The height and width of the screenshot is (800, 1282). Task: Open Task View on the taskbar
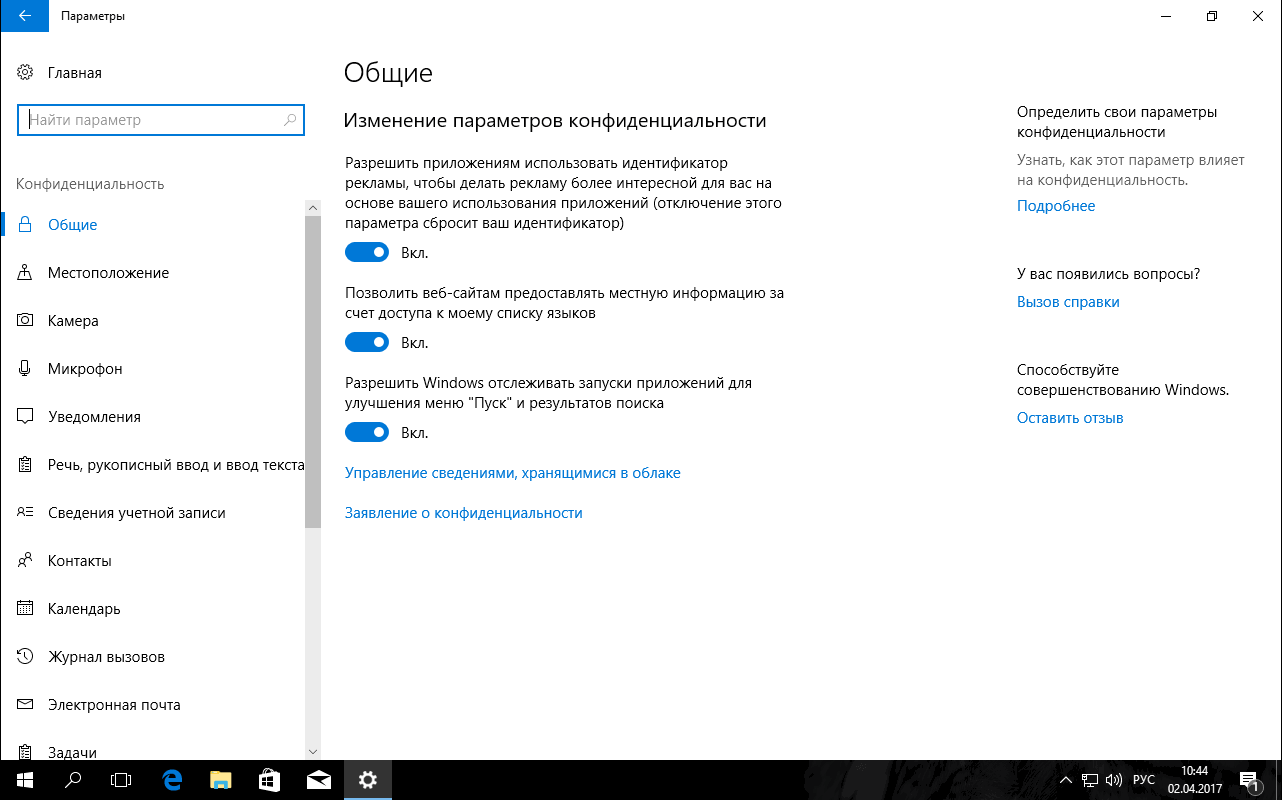point(121,780)
